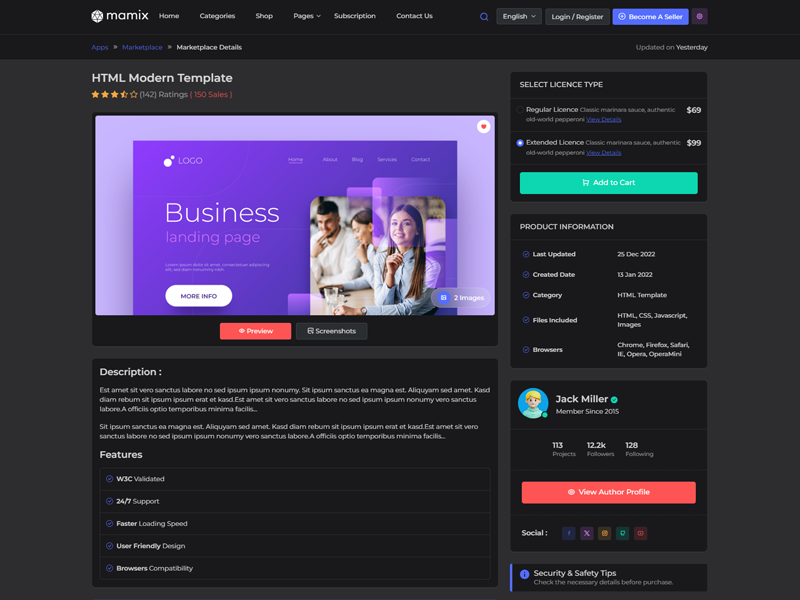Screen dimensions: 800x600
Task: Open the YouTube social icon
Action: (641, 533)
